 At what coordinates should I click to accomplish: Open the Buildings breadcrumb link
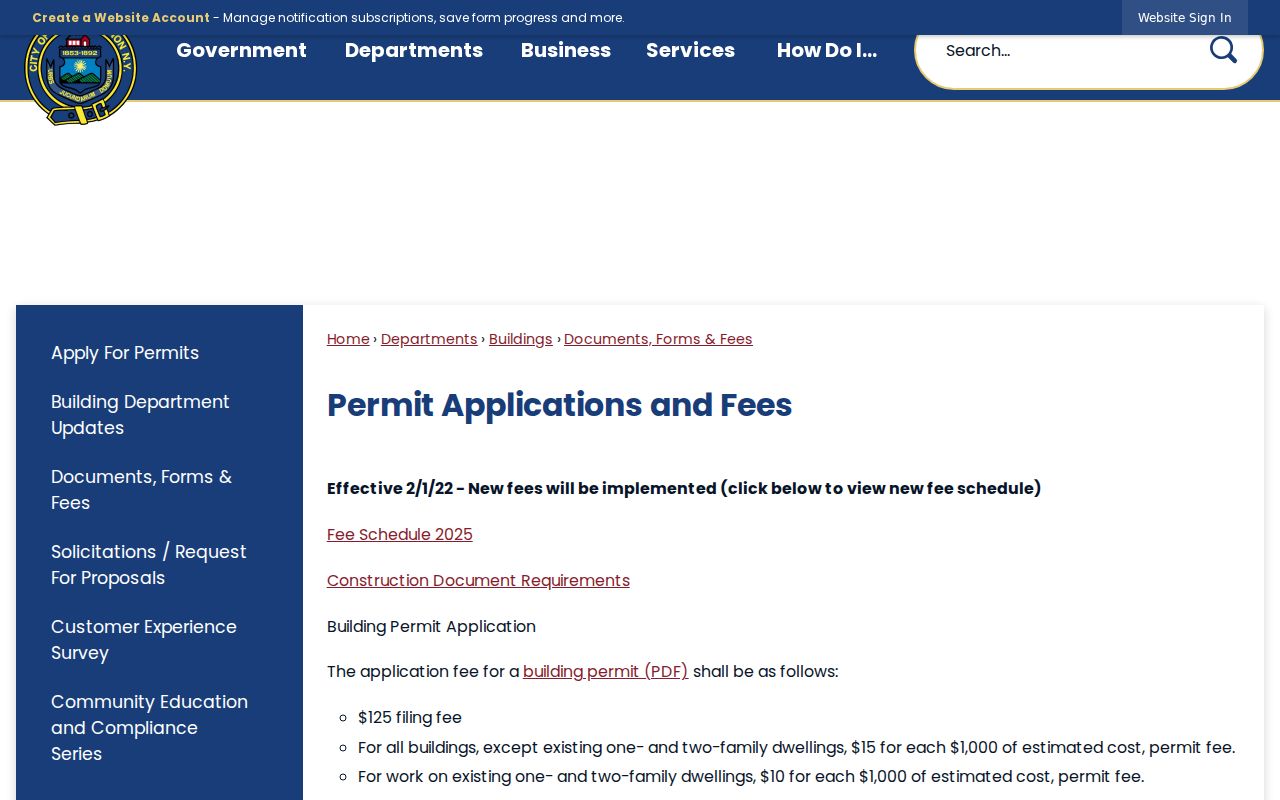(x=520, y=339)
